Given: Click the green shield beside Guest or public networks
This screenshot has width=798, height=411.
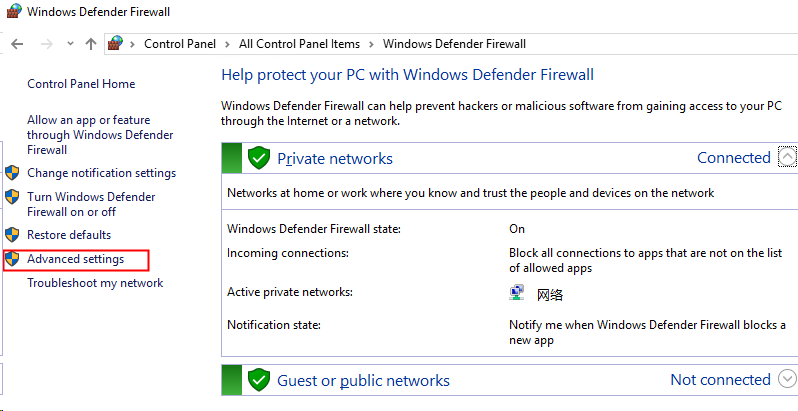Looking at the screenshot, I should click(x=259, y=380).
